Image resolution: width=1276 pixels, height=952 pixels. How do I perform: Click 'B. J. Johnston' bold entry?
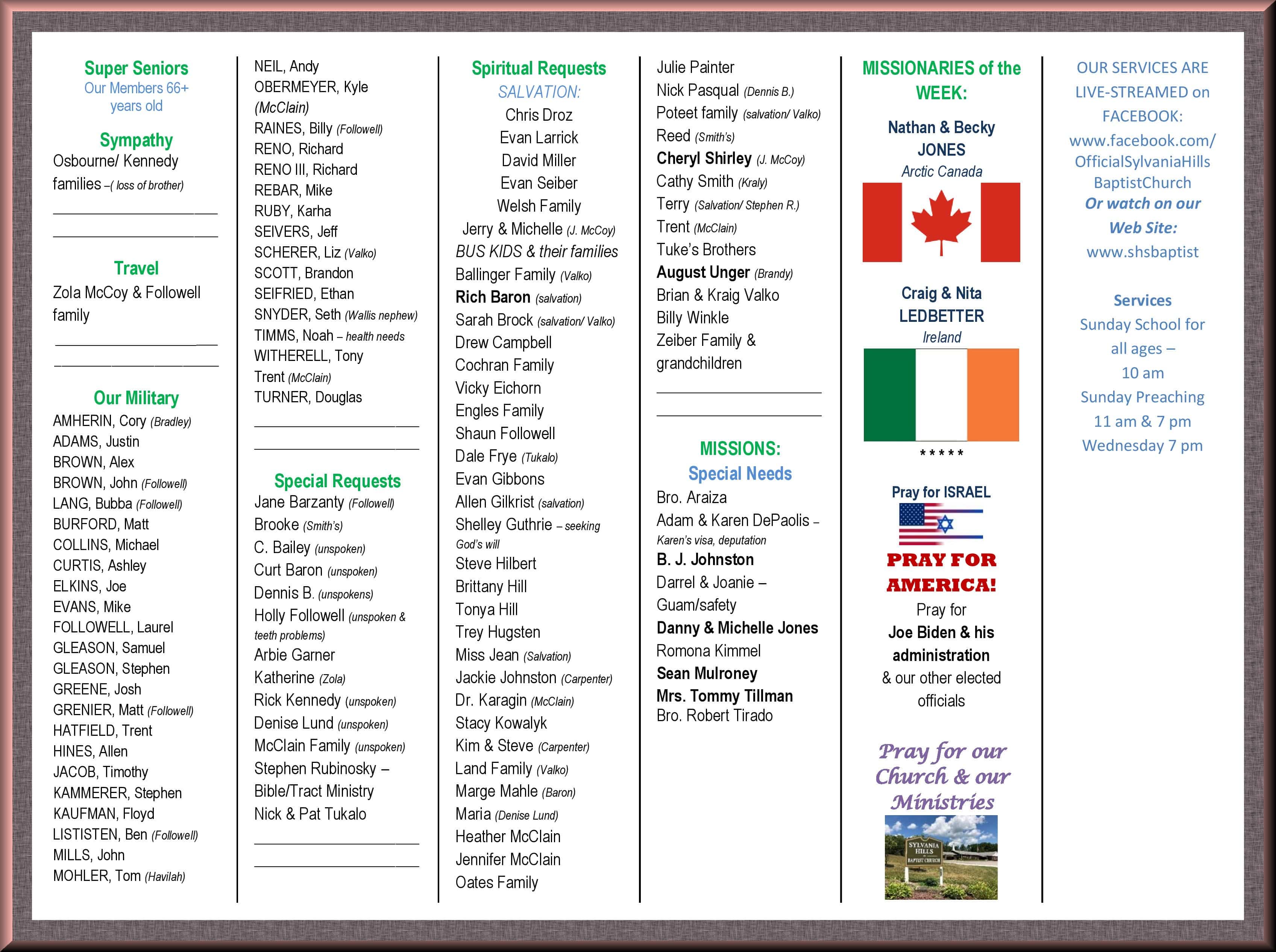[705, 559]
